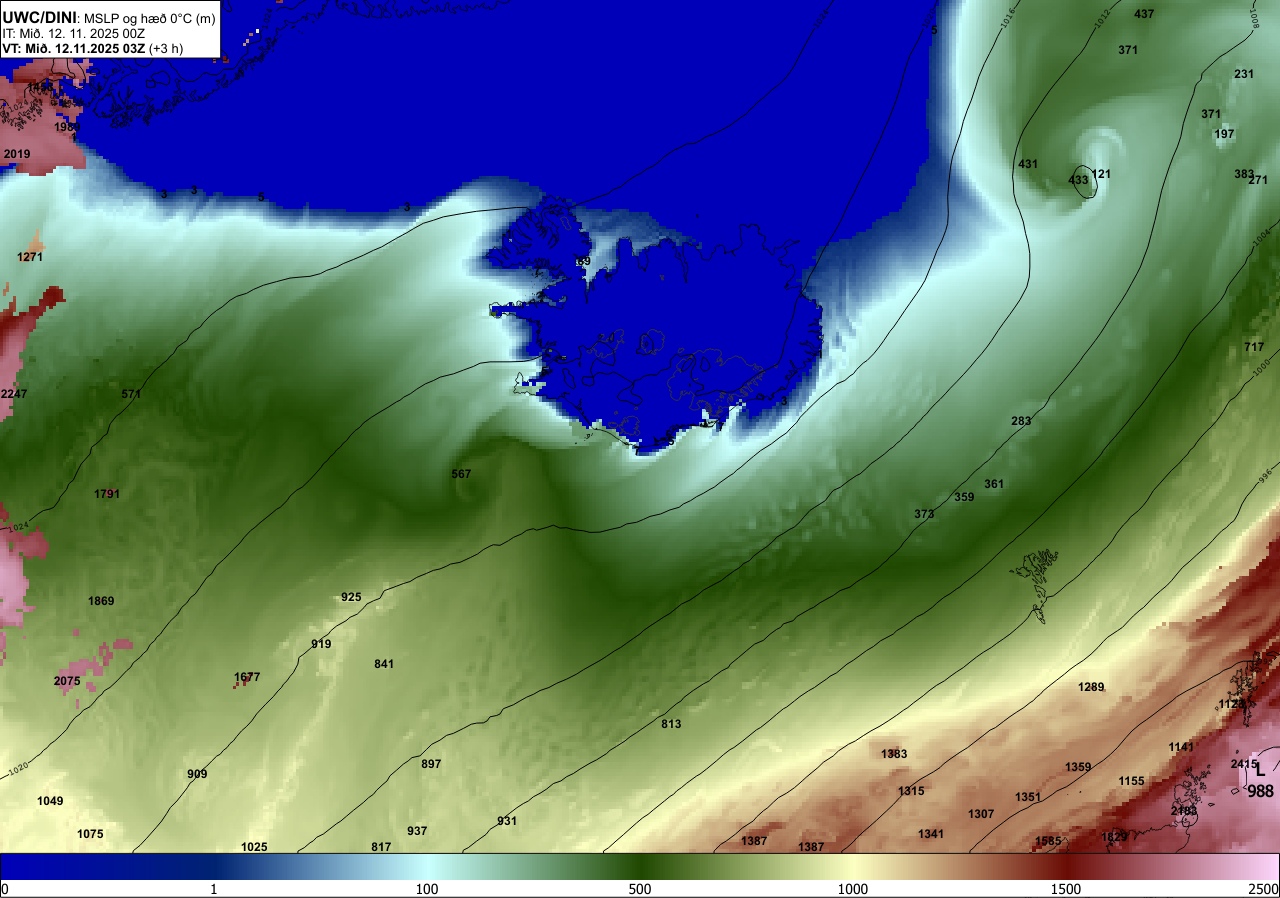Click the value 433 inside the closed contour
Image resolution: width=1280 pixels, height=898 pixels.
pos(1078,180)
